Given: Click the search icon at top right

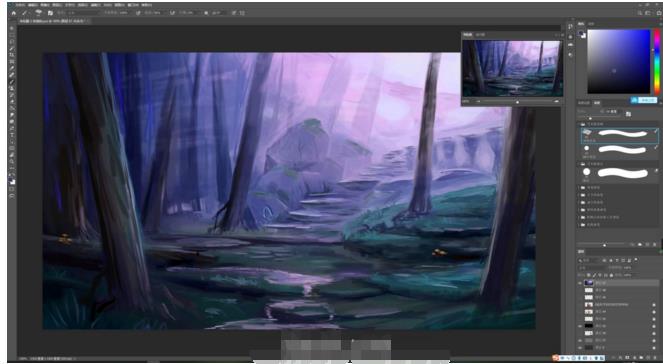Looking at the screenshot, I should [x=640, y=13].
